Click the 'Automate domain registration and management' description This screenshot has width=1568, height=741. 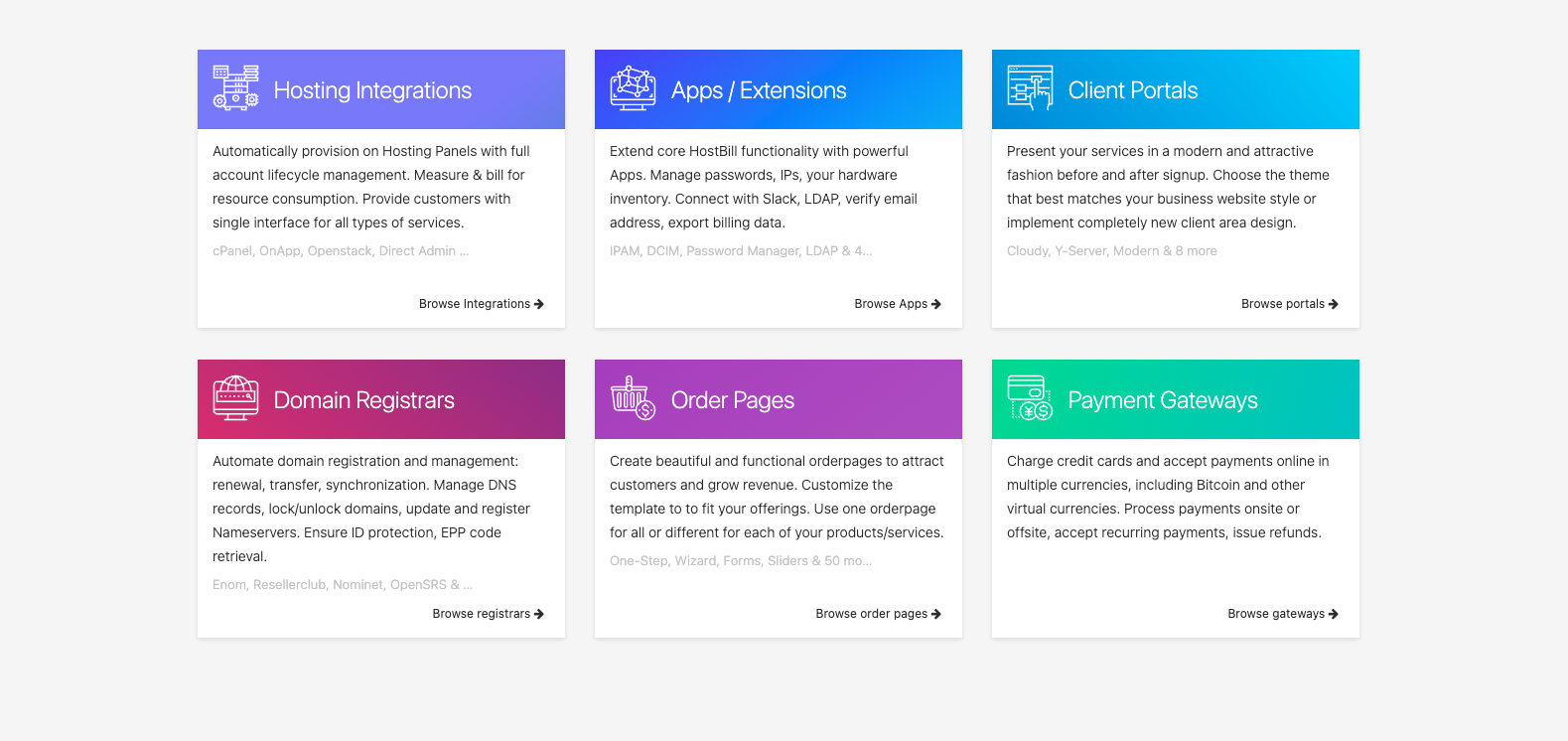[371, 509]
